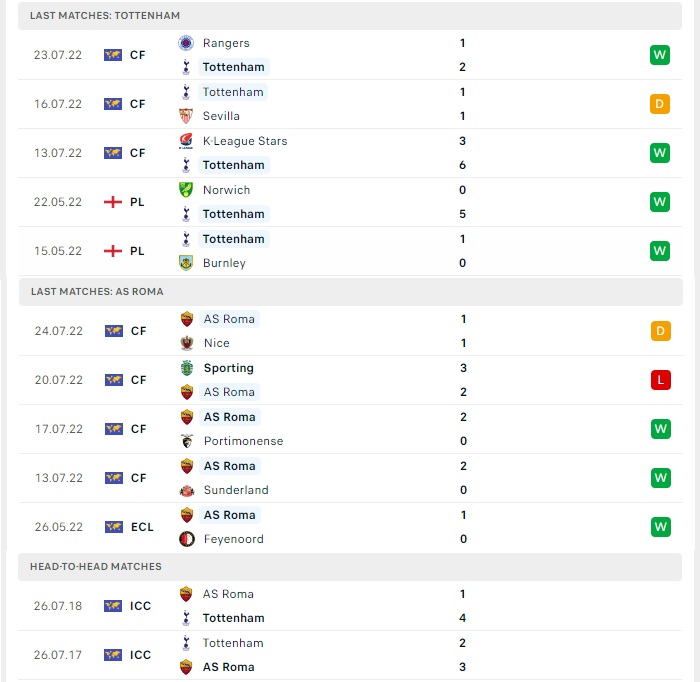Click the Nice club crest icon
The width and height of the screenshot is (700, 682).
click(187, 343)
